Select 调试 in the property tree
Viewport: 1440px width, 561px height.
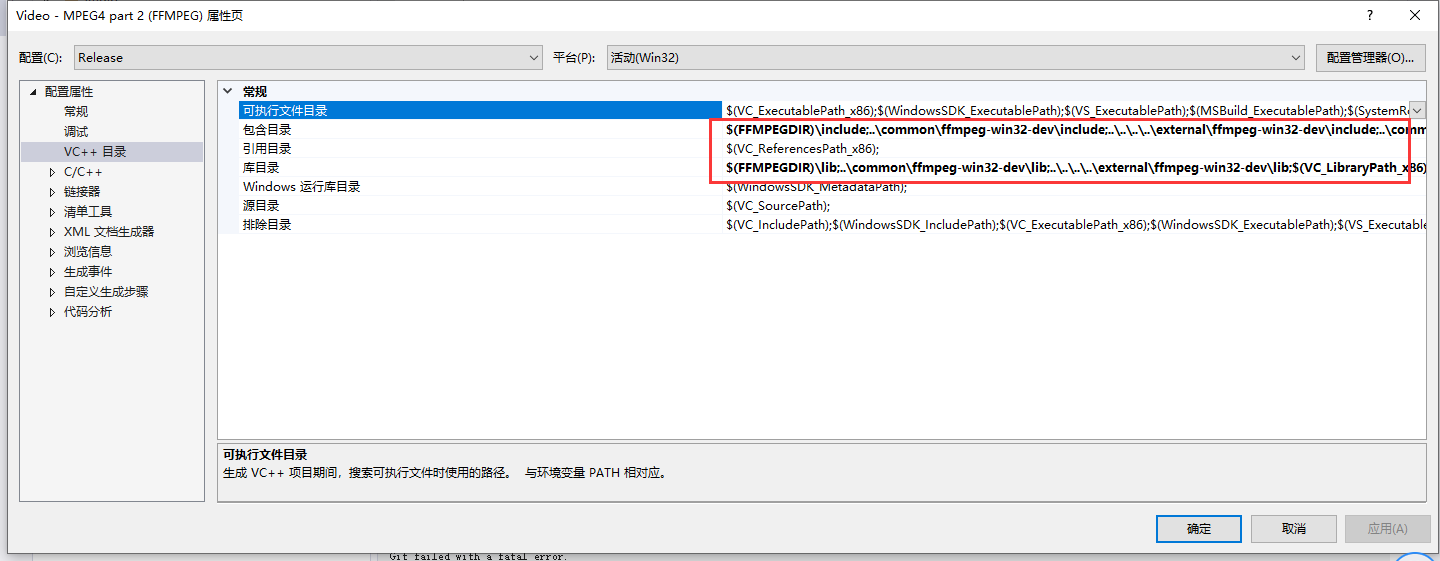76,132
